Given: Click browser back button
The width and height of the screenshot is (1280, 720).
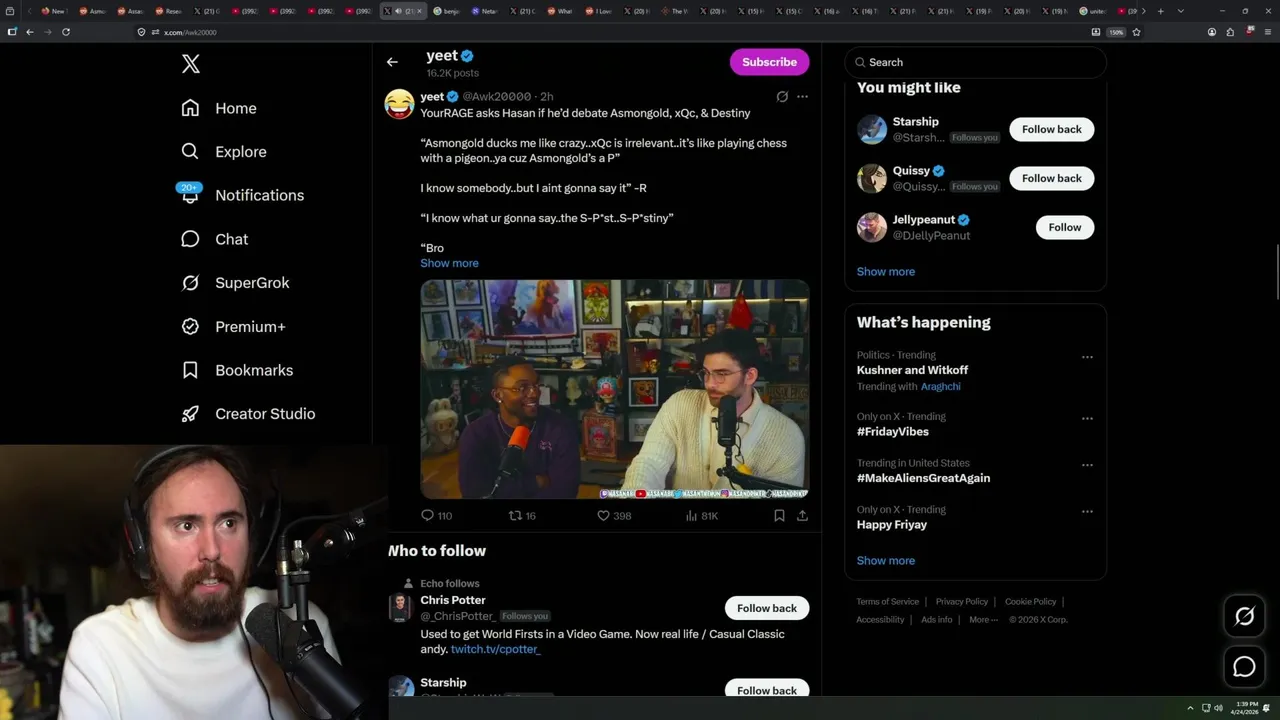Looking at the screenshot, I should click(30, 32).
